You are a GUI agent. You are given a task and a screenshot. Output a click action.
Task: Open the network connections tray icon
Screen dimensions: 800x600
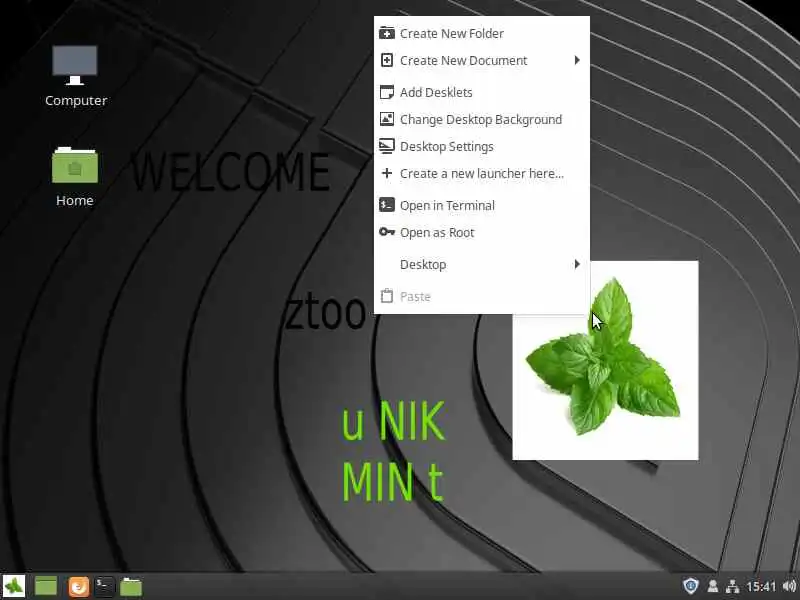pyautogui.click(x=733, y=586)
